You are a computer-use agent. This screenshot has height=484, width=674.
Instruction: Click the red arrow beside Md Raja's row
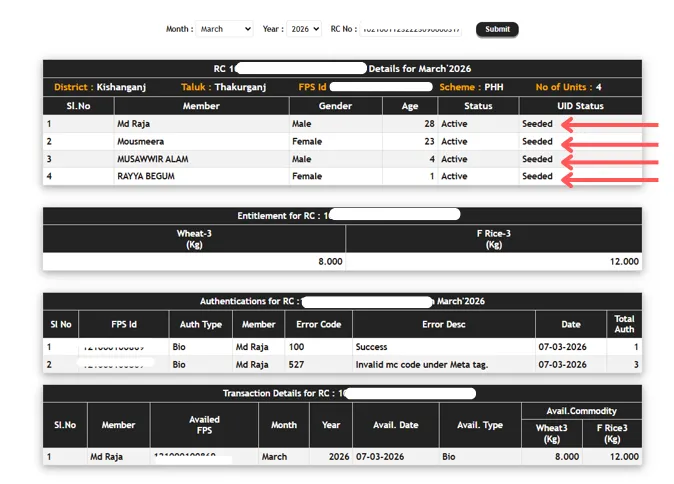pos(610,125)
